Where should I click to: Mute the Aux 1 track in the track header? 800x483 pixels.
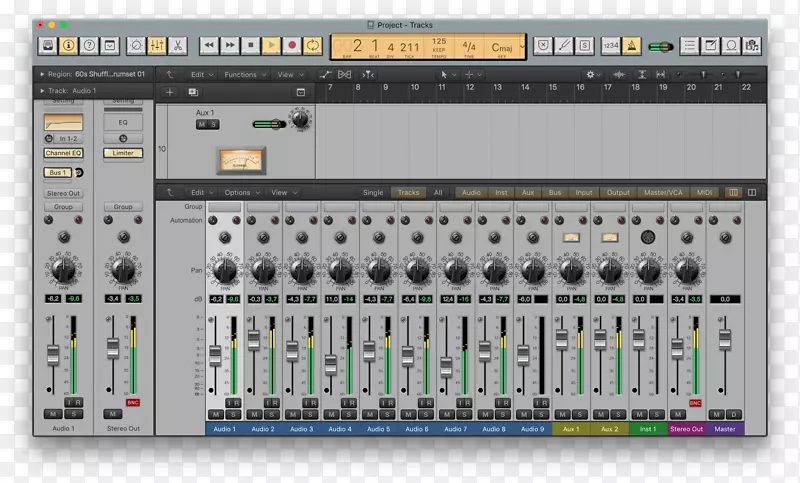pyautogui.click(x=202, y=124)
